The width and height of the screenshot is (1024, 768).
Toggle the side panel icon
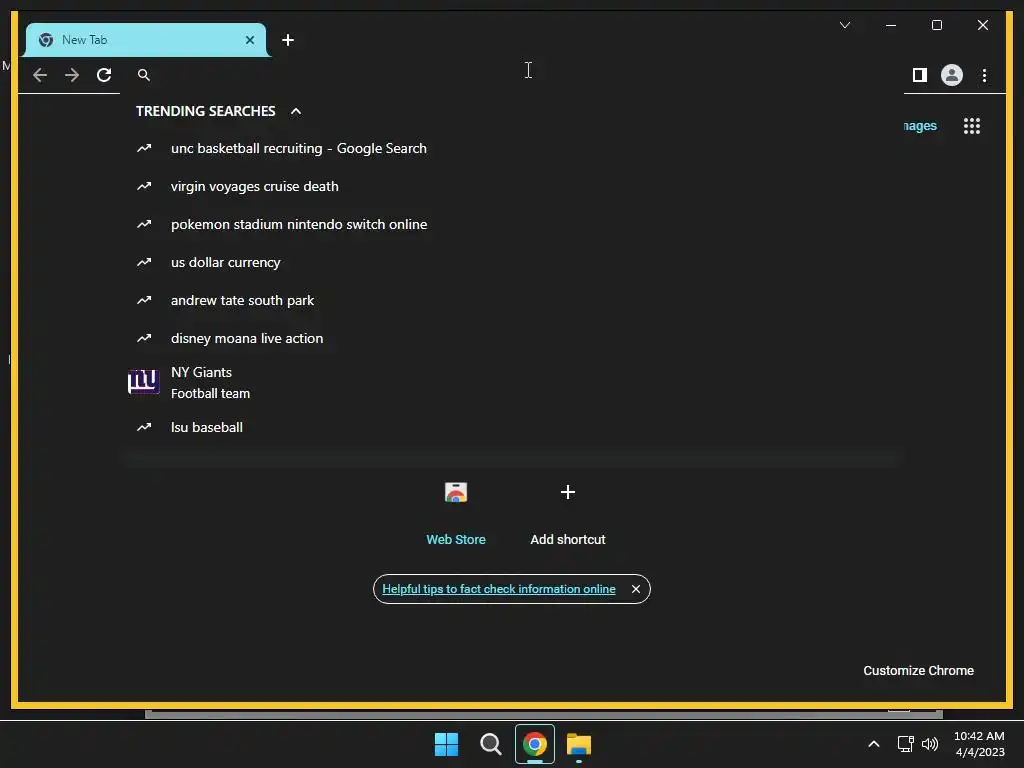(920, 75)
